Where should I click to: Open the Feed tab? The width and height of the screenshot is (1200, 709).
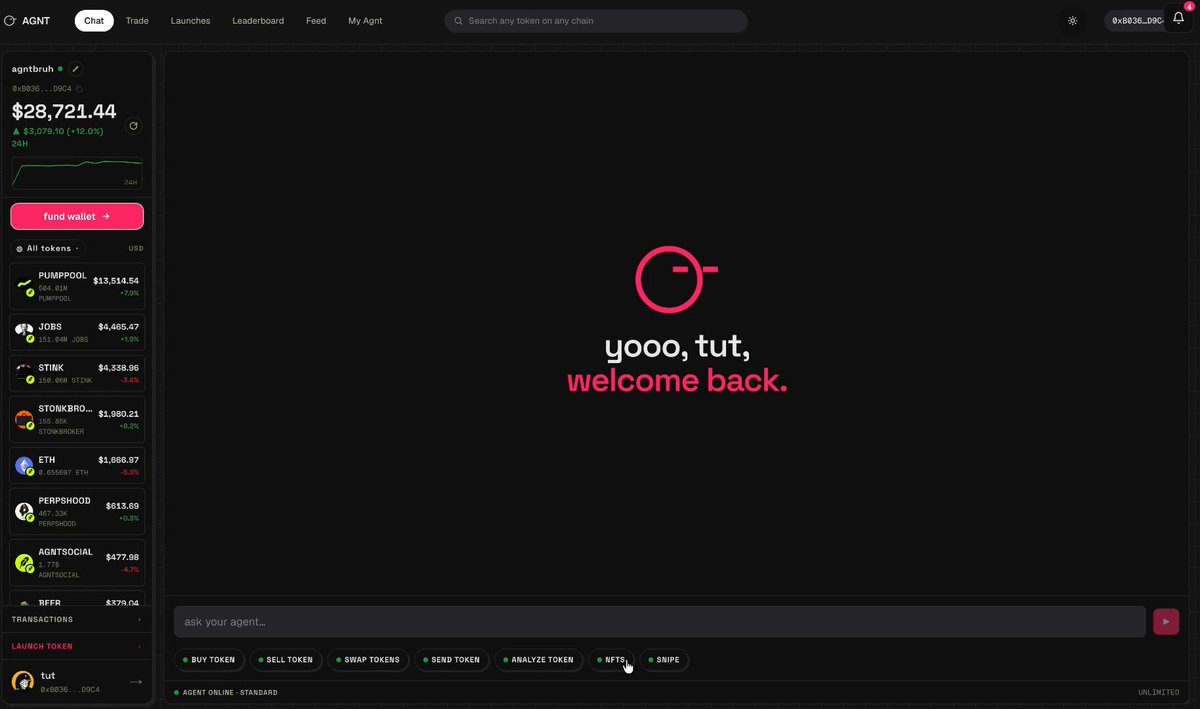coord(316,20)
